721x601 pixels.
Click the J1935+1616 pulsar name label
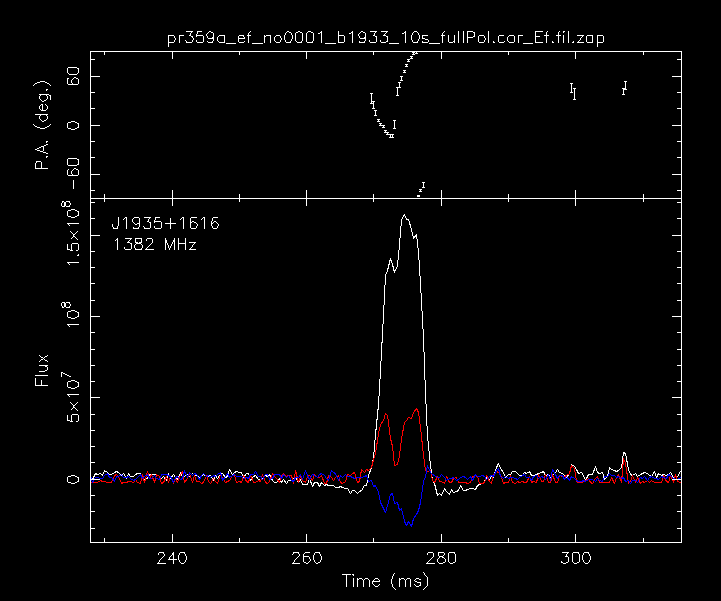click(x=165, y=224)
